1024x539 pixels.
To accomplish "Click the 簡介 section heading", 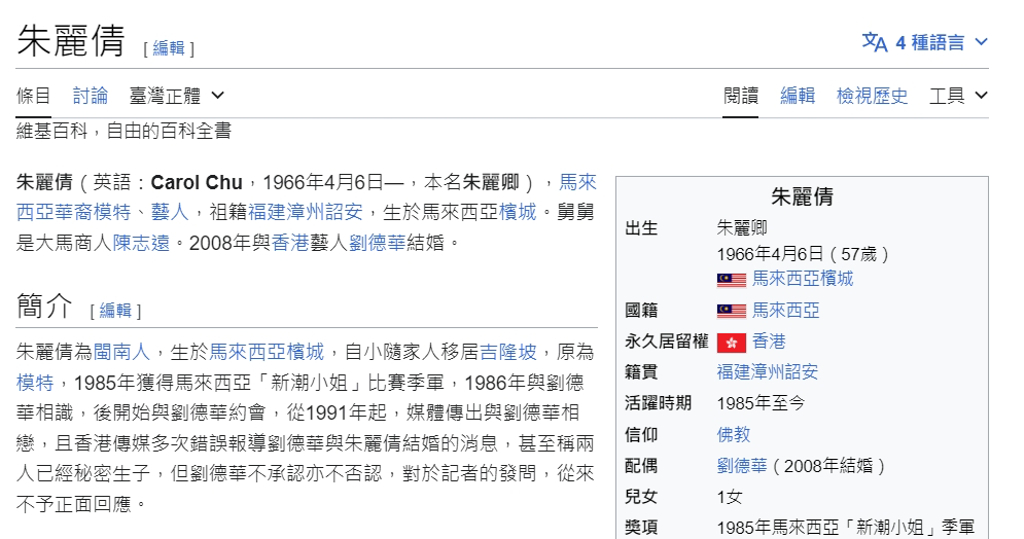I will [x=44, y=306].
